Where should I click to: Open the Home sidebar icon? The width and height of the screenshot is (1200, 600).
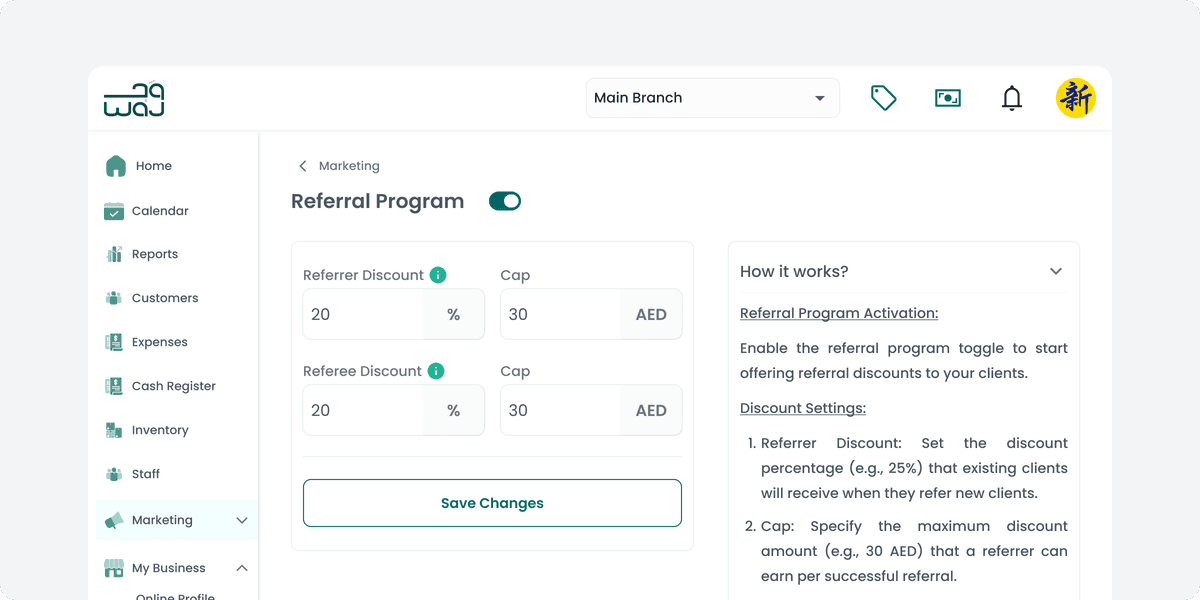(115, 165)
